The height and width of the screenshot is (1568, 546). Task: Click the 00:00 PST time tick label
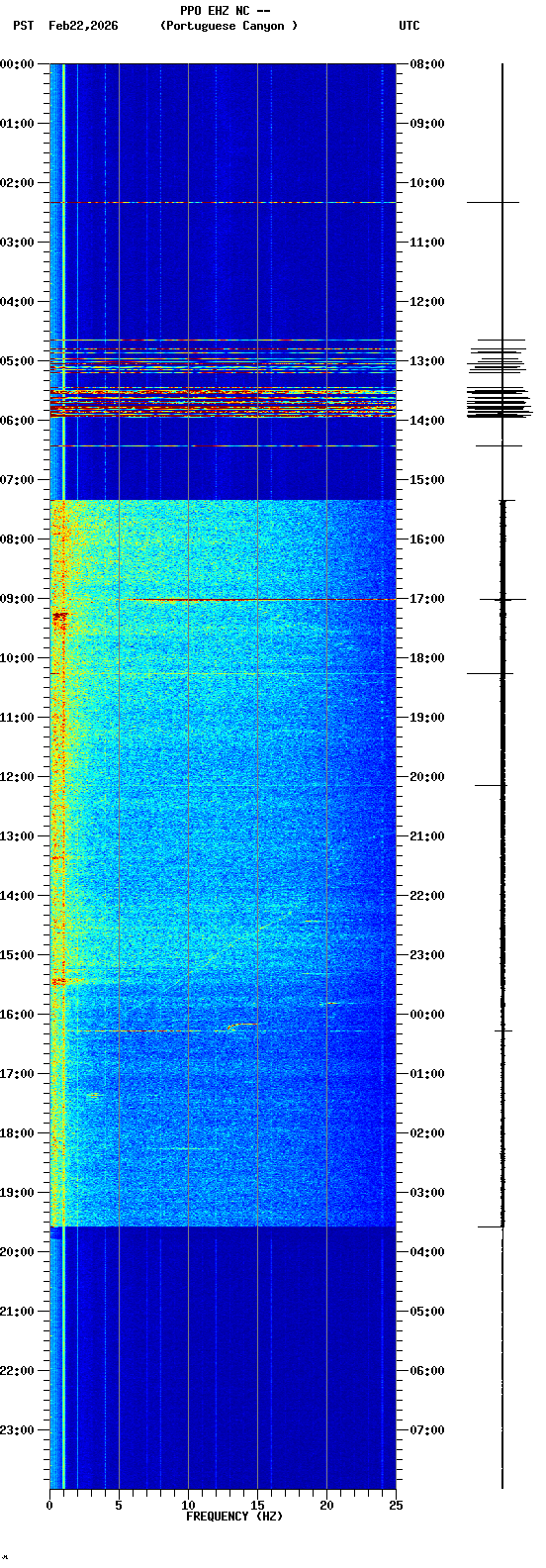17,64
